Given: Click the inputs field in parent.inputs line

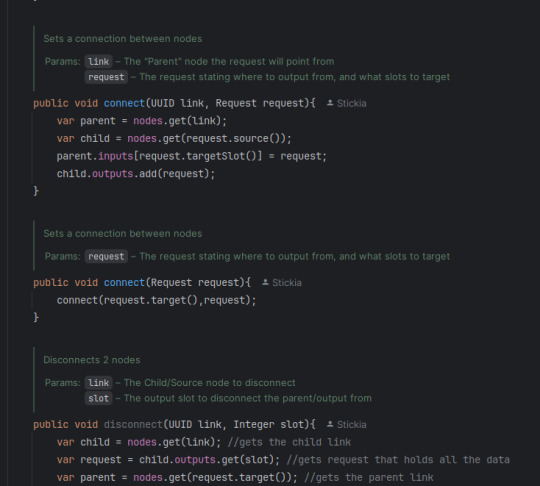Looking at the screenshot, I should click(x=116, y=156).
